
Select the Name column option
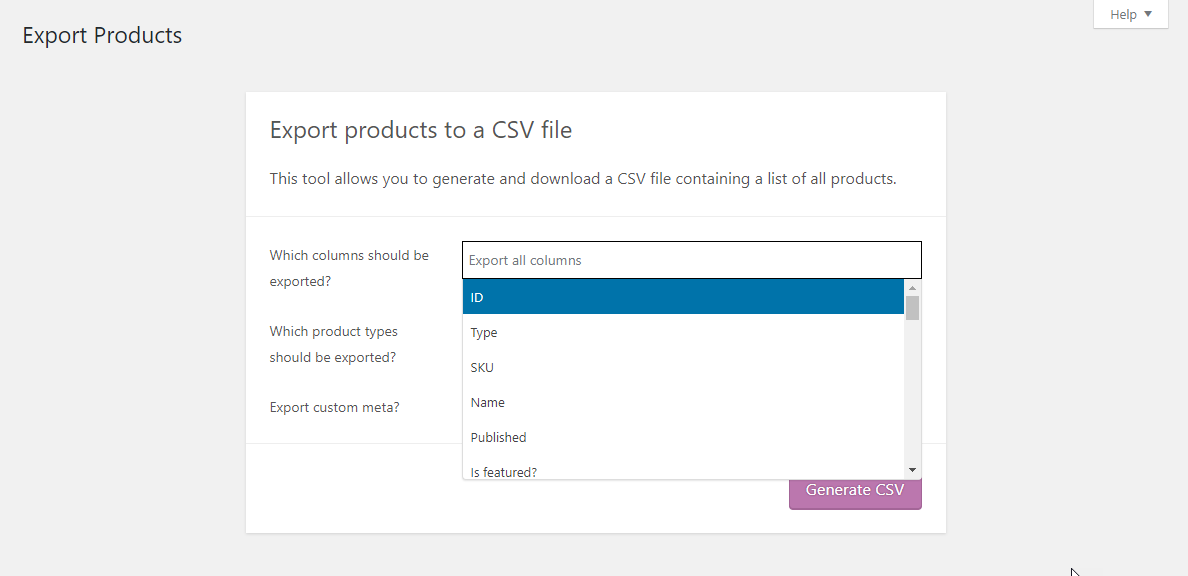pos(683,402)
